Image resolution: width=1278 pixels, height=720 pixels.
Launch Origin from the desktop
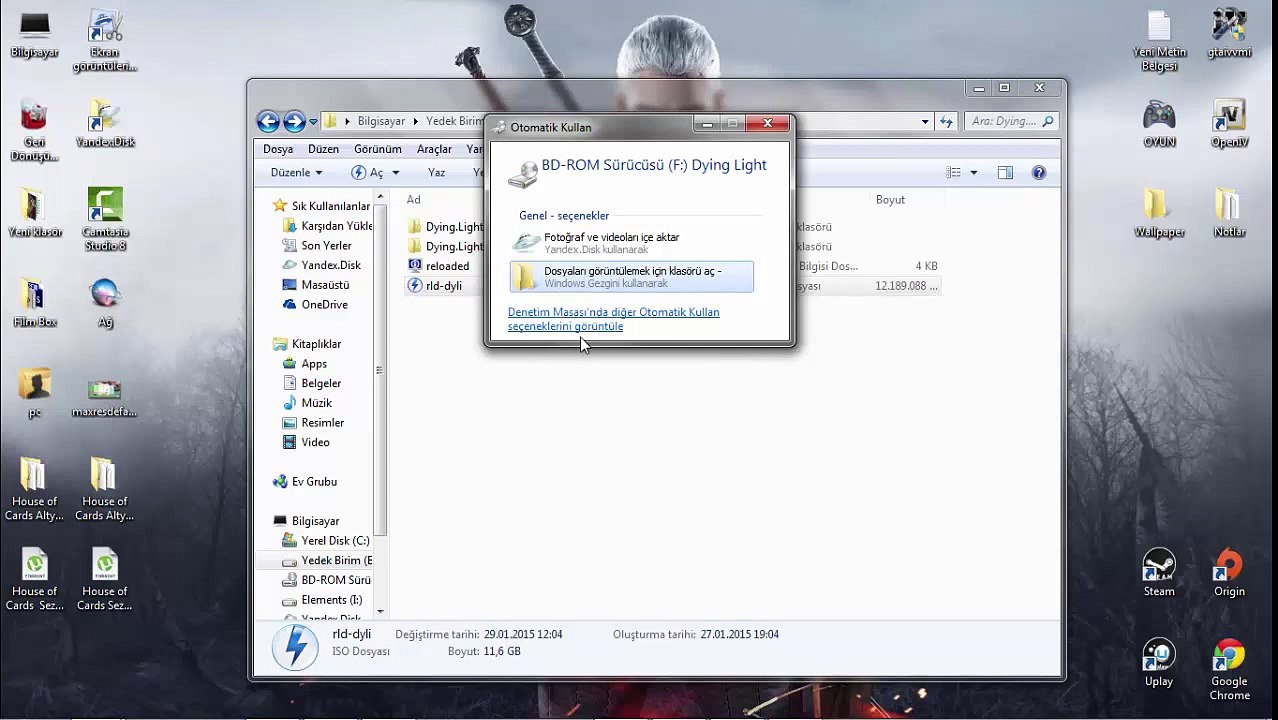point(1229,574)
